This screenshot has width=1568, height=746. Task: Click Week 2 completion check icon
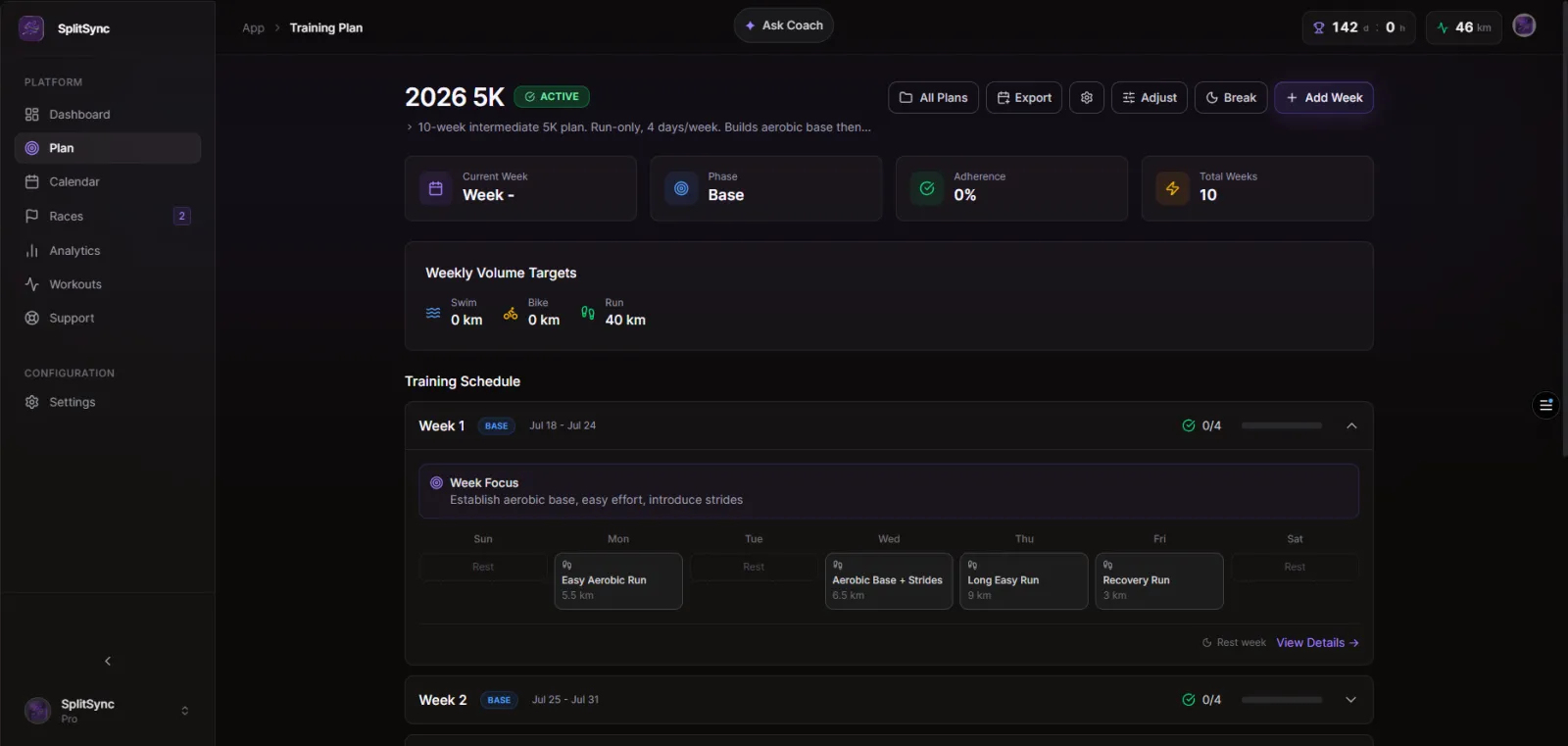1189,700
